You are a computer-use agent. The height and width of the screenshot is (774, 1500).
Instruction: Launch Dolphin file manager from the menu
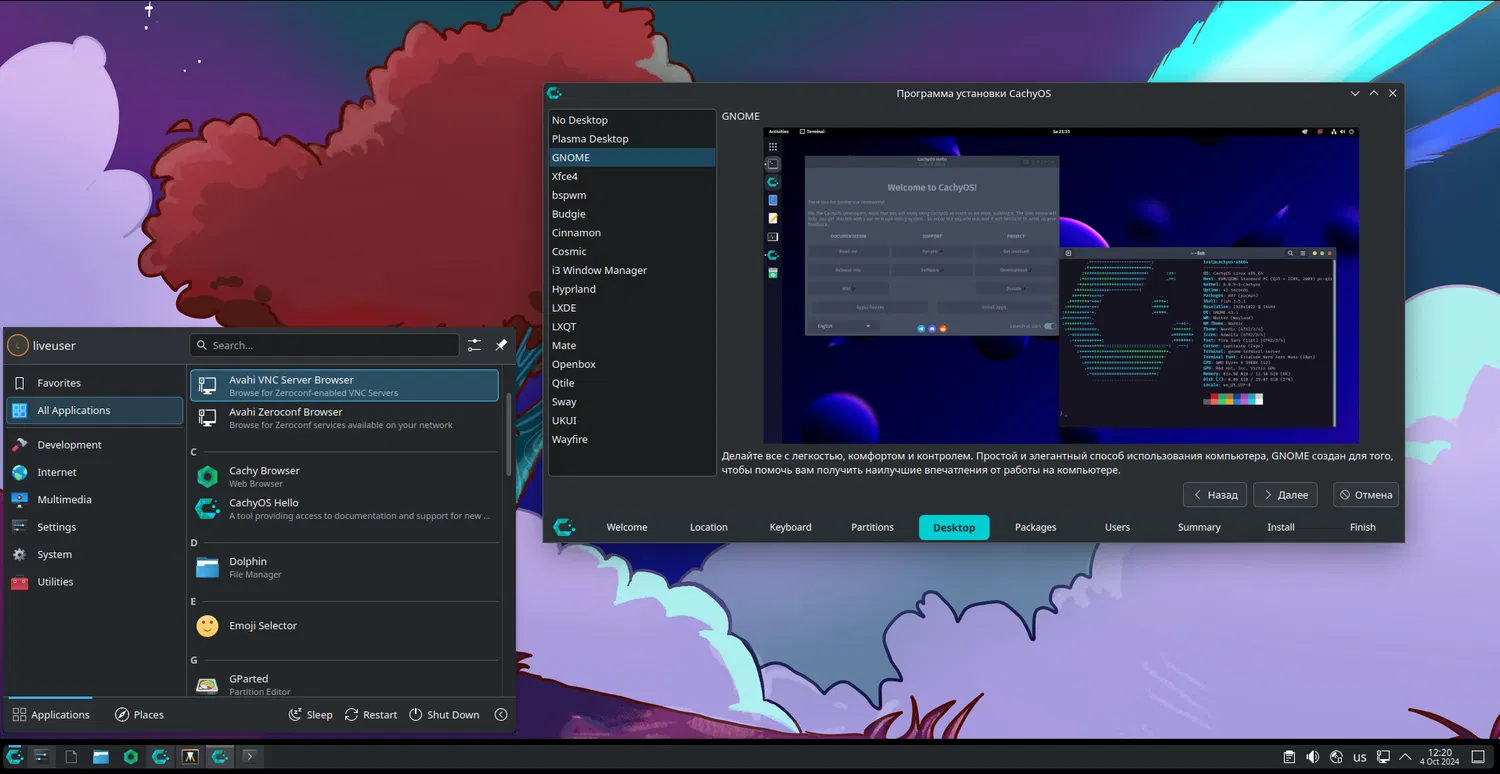click(248, 567)
